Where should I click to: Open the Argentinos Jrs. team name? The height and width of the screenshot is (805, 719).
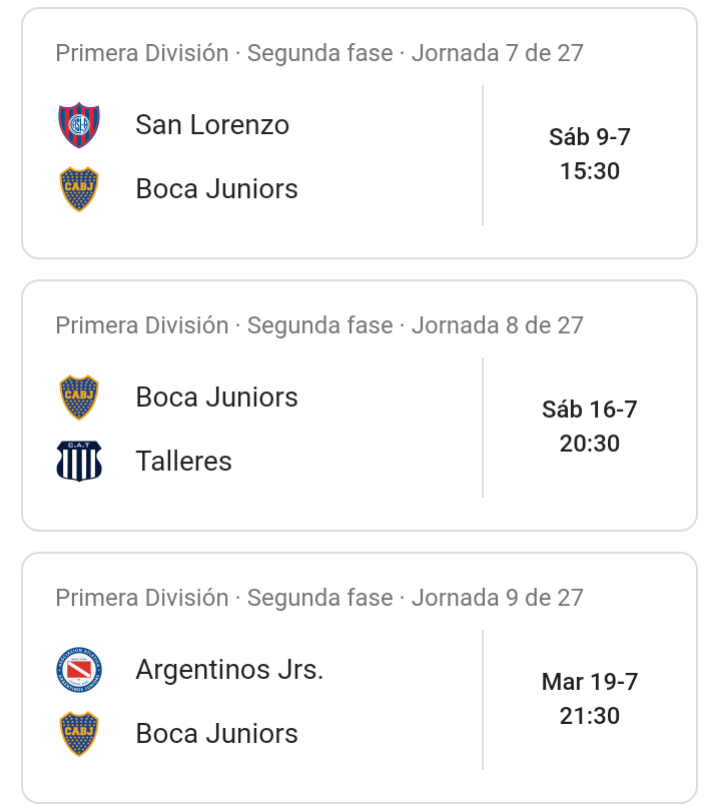[230, 669]
